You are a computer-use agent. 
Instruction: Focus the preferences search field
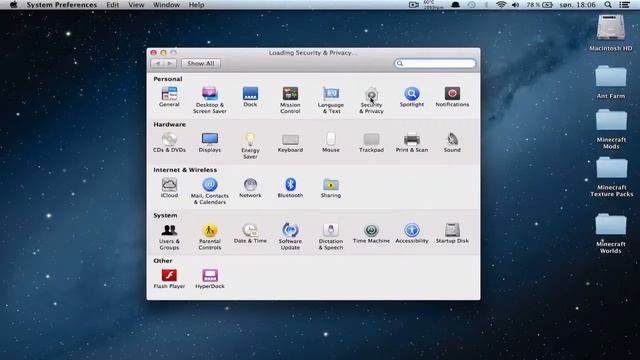(x=435, y=63)
